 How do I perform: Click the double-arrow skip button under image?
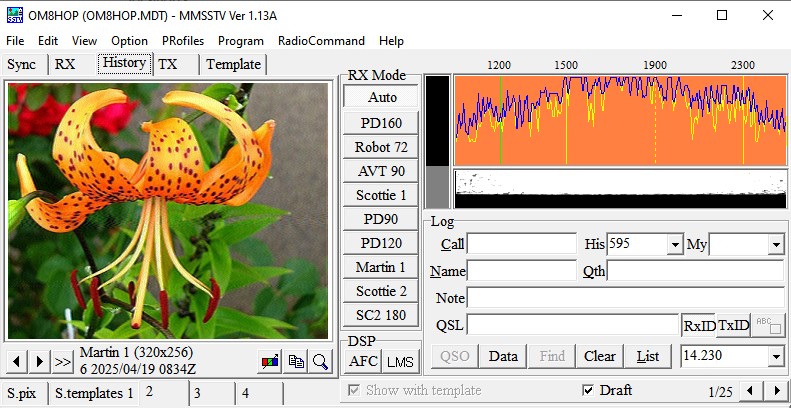coord(63,361)
